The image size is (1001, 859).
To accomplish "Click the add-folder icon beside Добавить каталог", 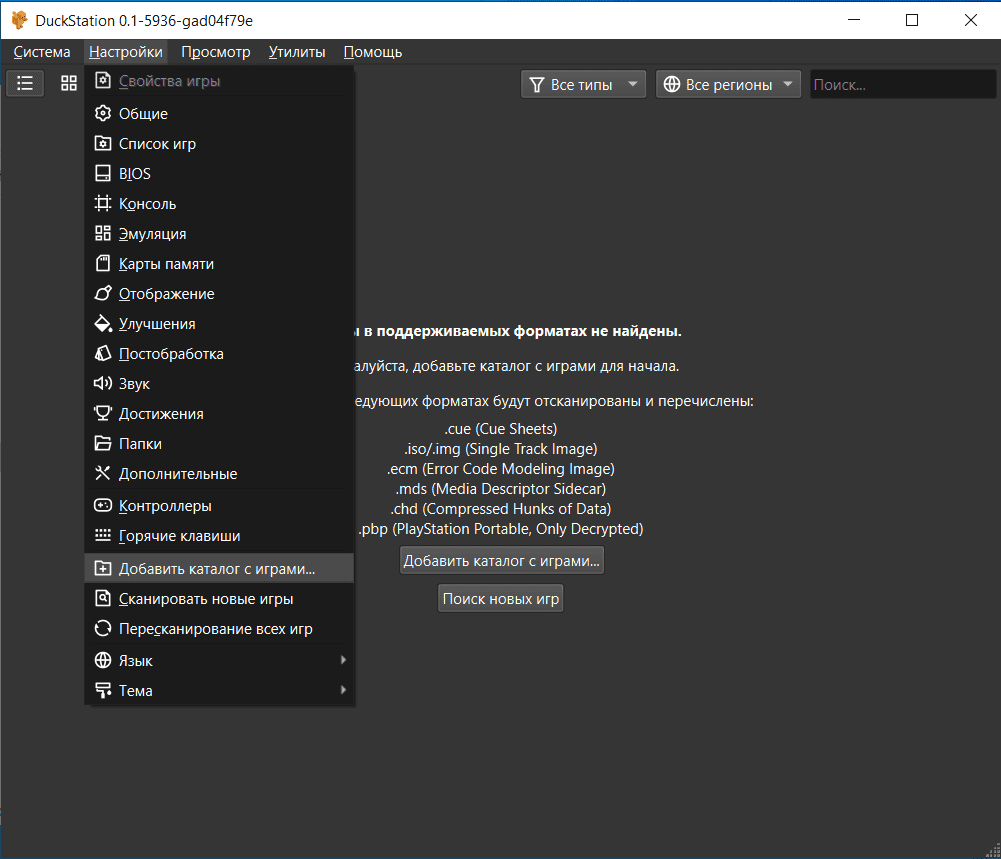I will pyautogui.click(x=103, y=568).
